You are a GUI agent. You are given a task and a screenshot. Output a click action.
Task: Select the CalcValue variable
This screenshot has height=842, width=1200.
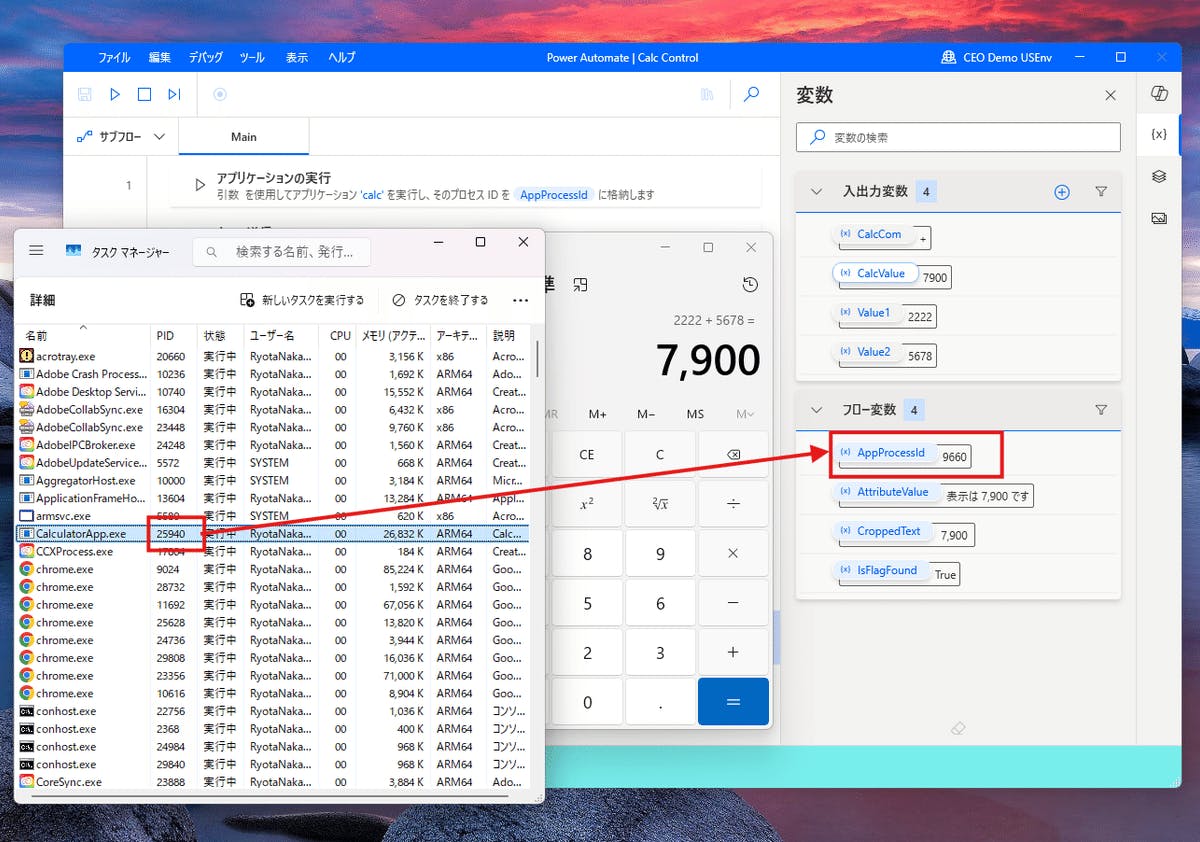pyautogui.click(x=875, y=273)
